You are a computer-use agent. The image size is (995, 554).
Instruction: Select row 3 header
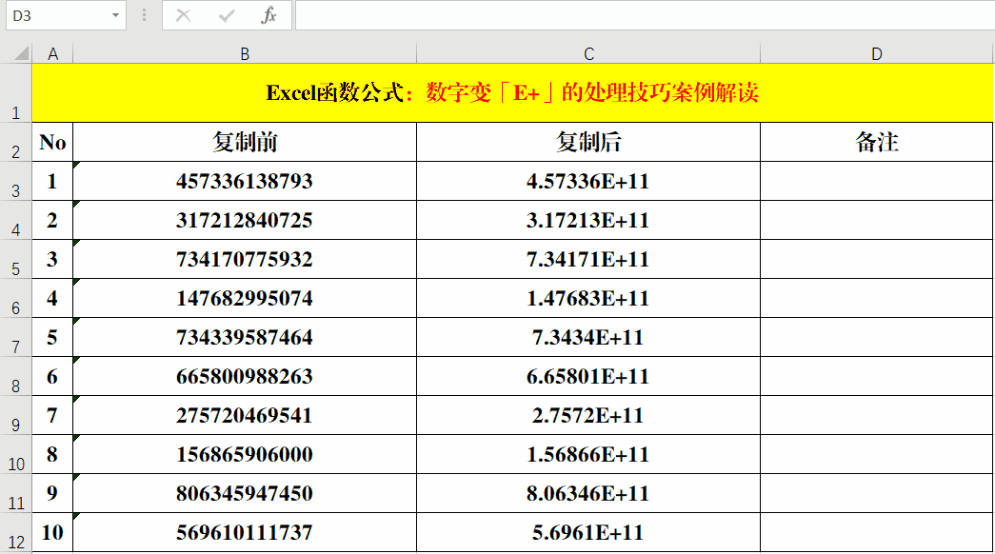16,181
